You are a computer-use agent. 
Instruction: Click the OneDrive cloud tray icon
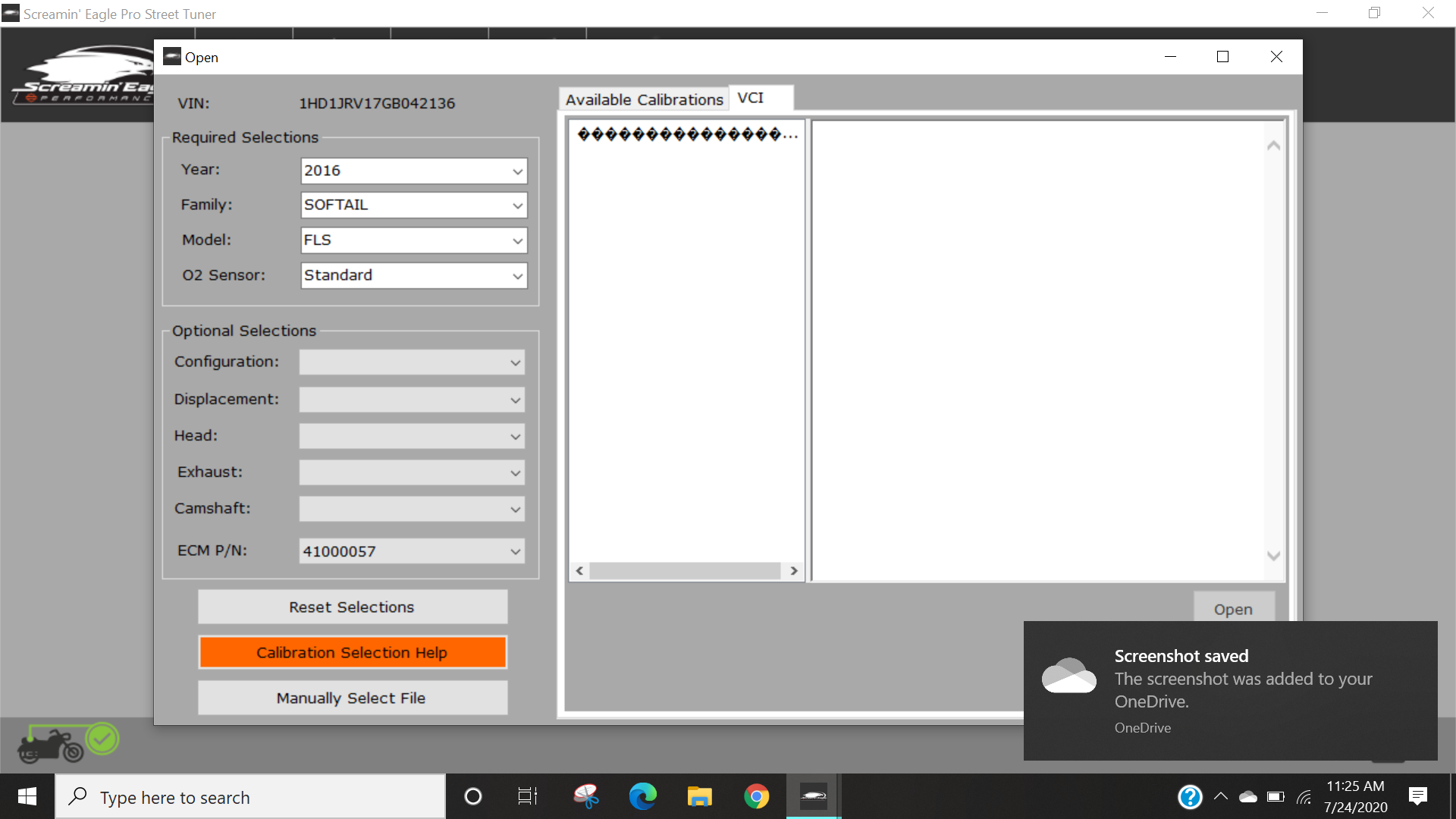point(1247,796)
